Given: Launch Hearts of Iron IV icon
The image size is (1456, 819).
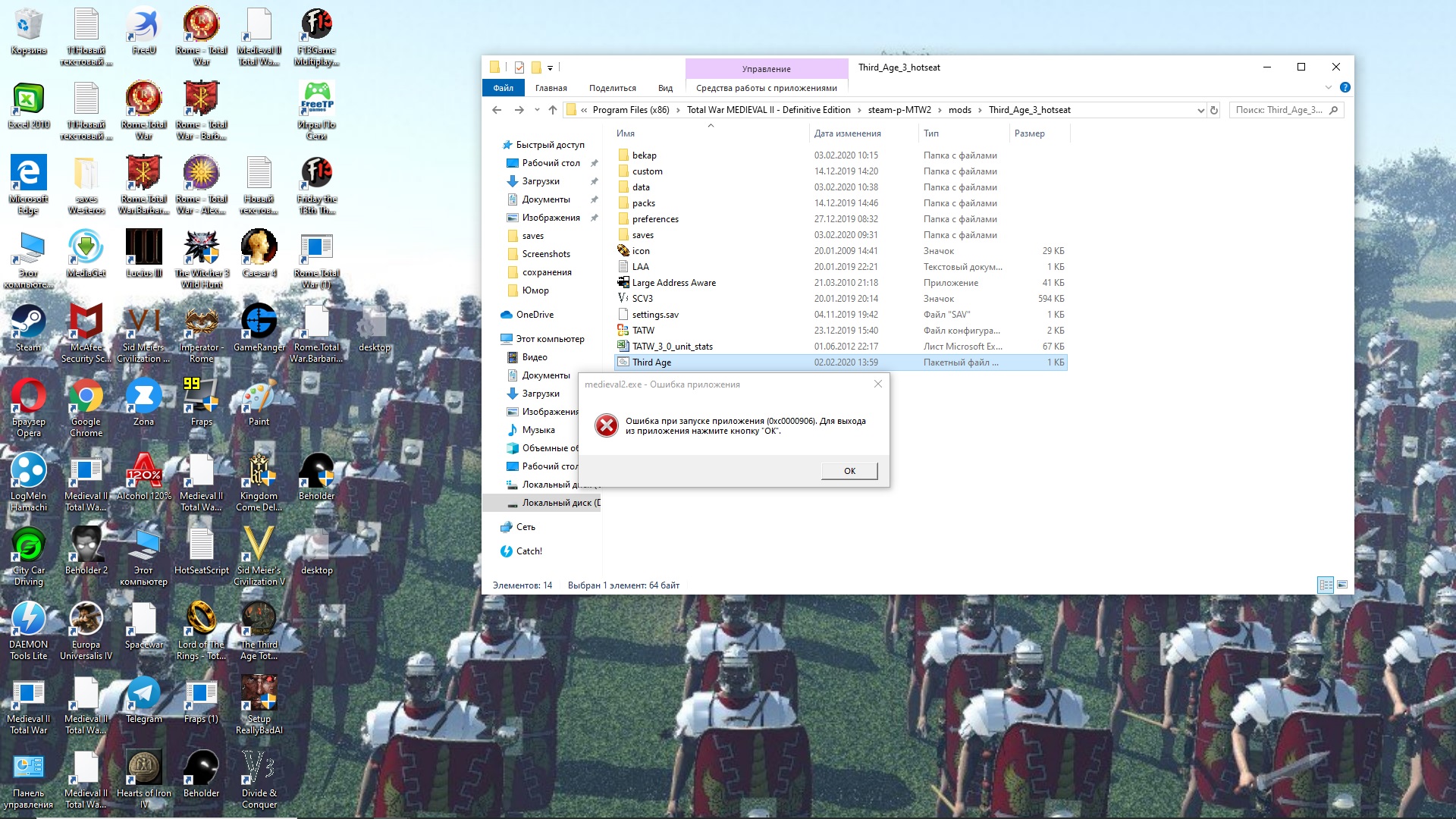Looking at the screenshot, I should tap(143, 780).
